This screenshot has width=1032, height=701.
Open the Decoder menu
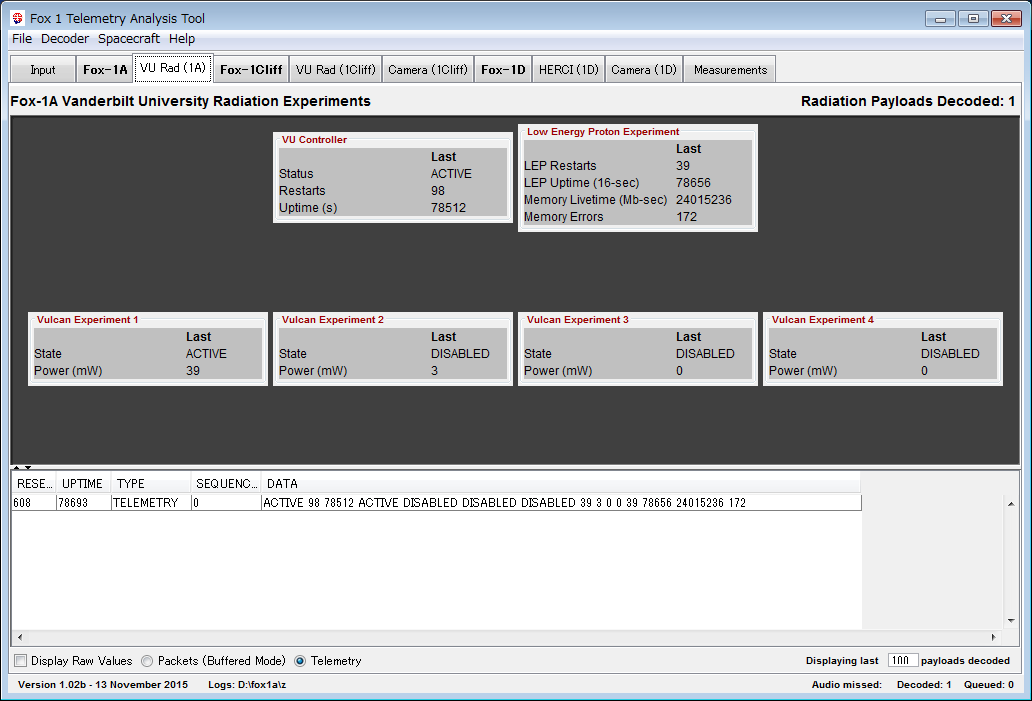pyautogui.click(x=64, y=39)
